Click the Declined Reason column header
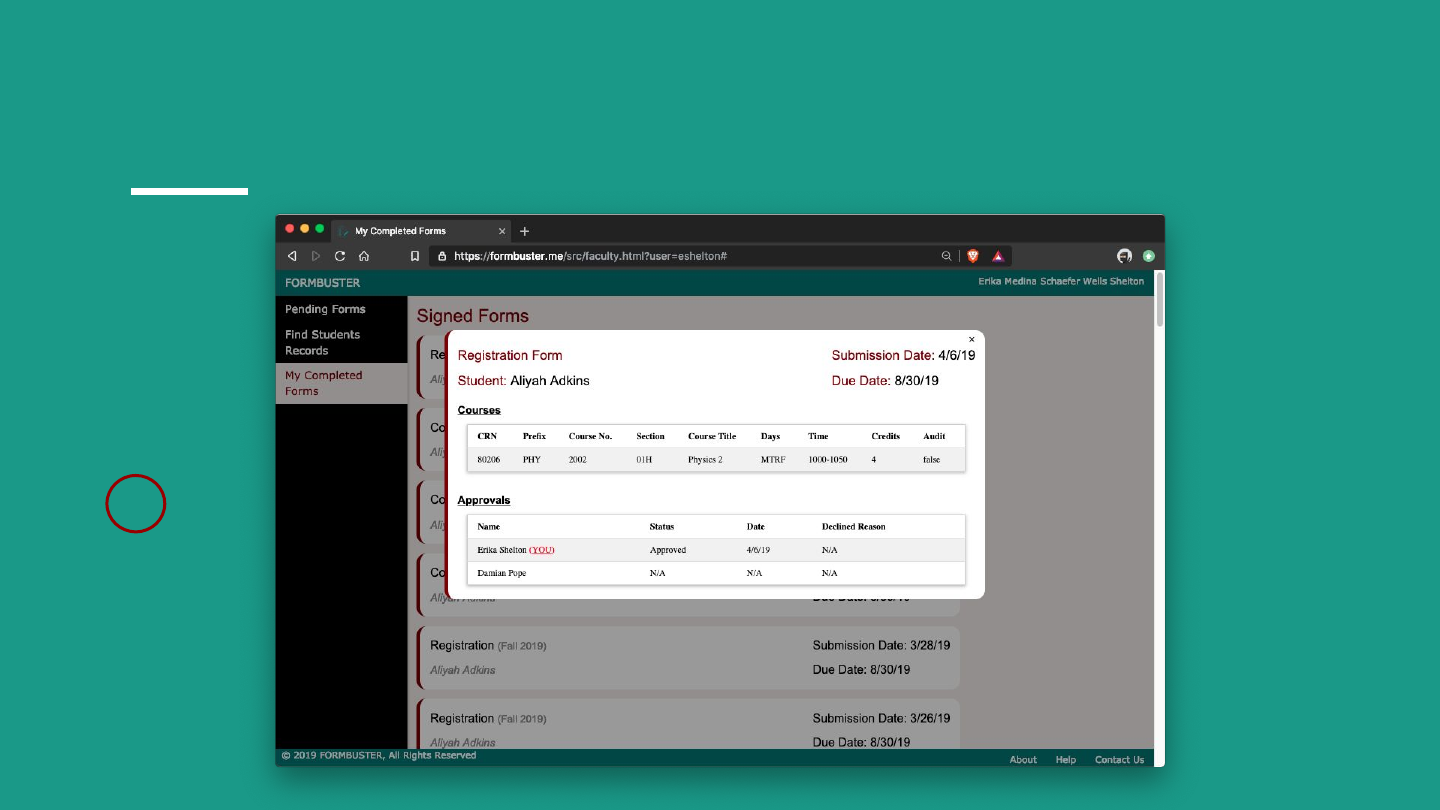1440x810 pixels. coord(853,527)
